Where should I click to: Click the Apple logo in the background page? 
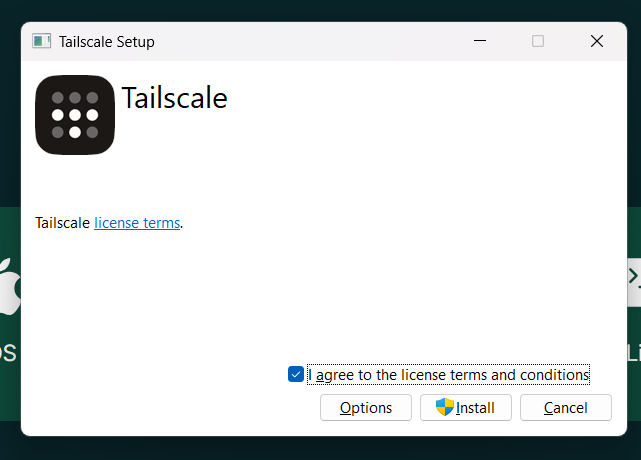pyautogui.click(x=10, y=286)
